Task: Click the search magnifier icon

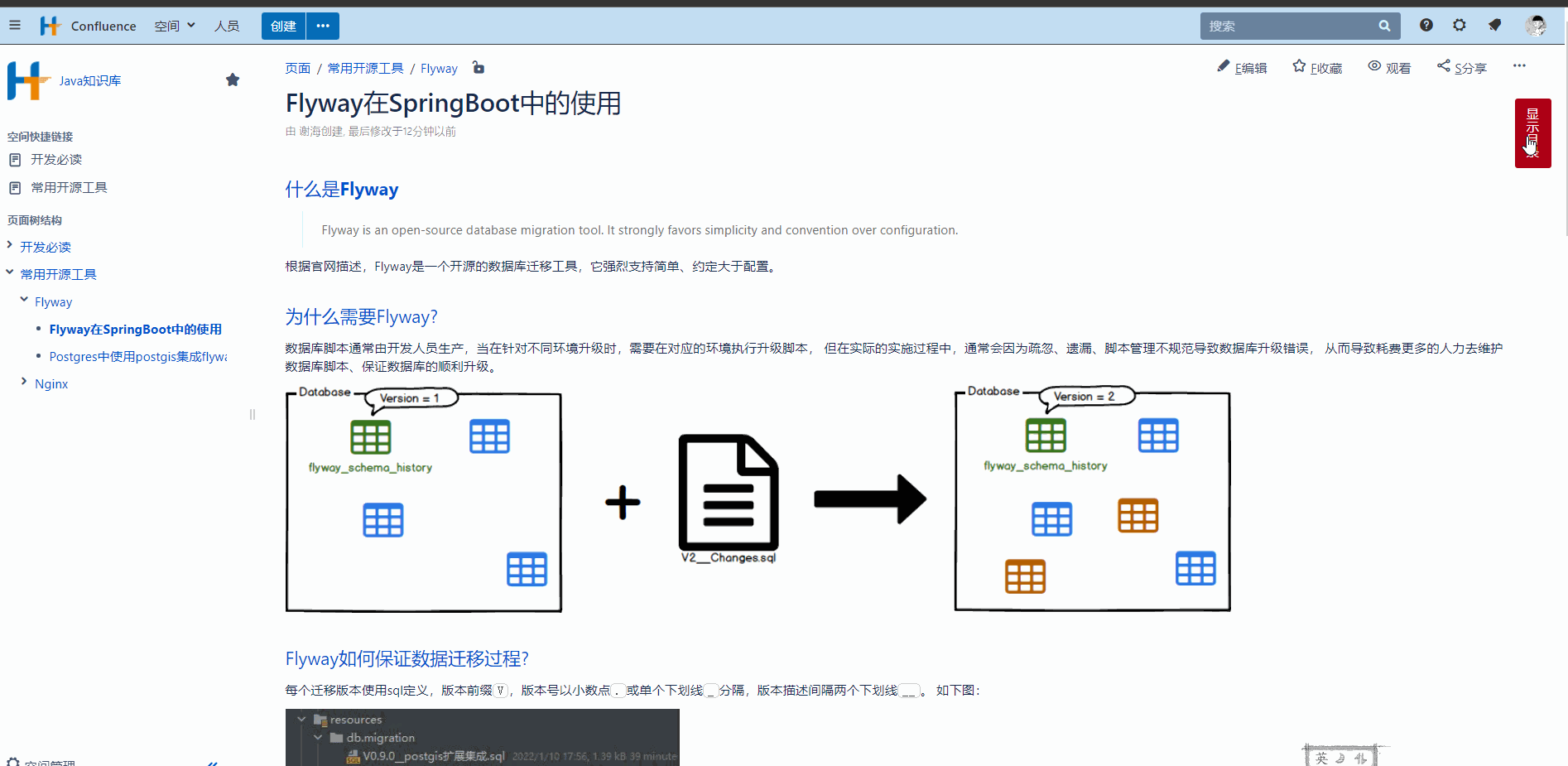Action: (1384, 26)
